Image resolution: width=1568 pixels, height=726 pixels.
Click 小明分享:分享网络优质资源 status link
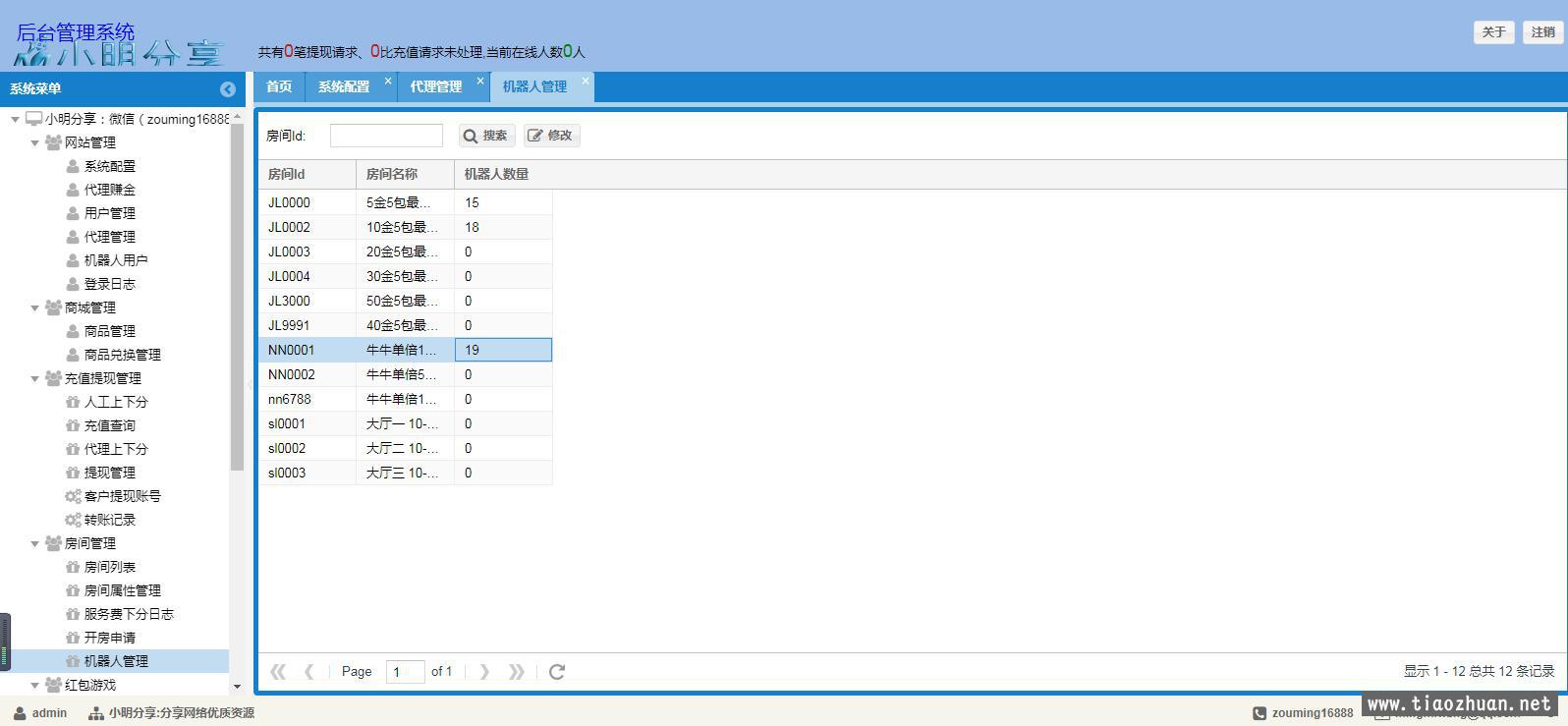(x=172, y=713)
